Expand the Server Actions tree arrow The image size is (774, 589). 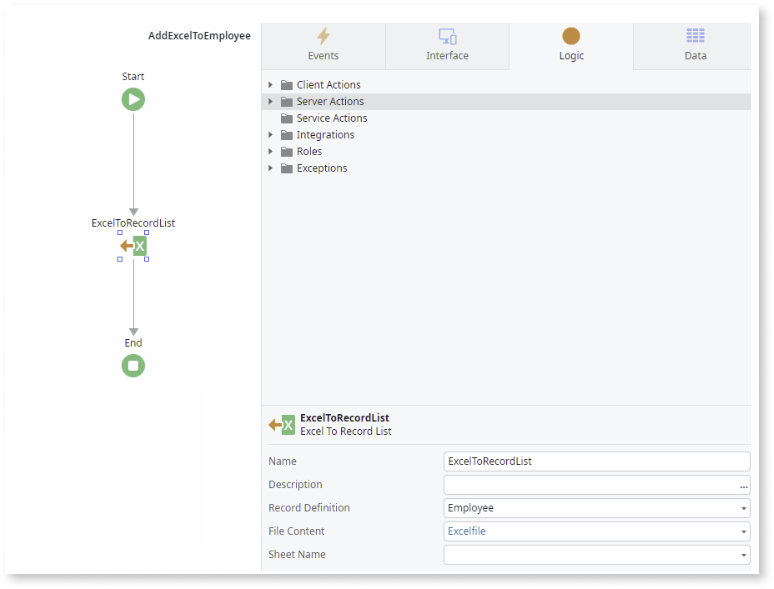point(270,102)
